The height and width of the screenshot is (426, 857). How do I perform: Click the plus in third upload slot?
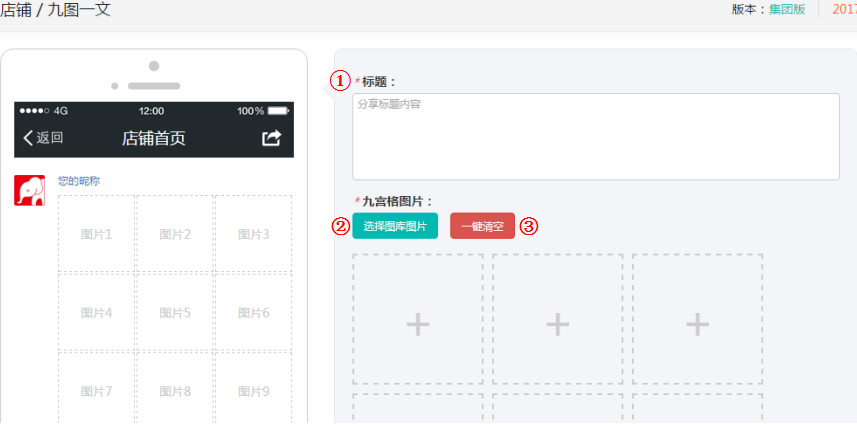(697, 323)
